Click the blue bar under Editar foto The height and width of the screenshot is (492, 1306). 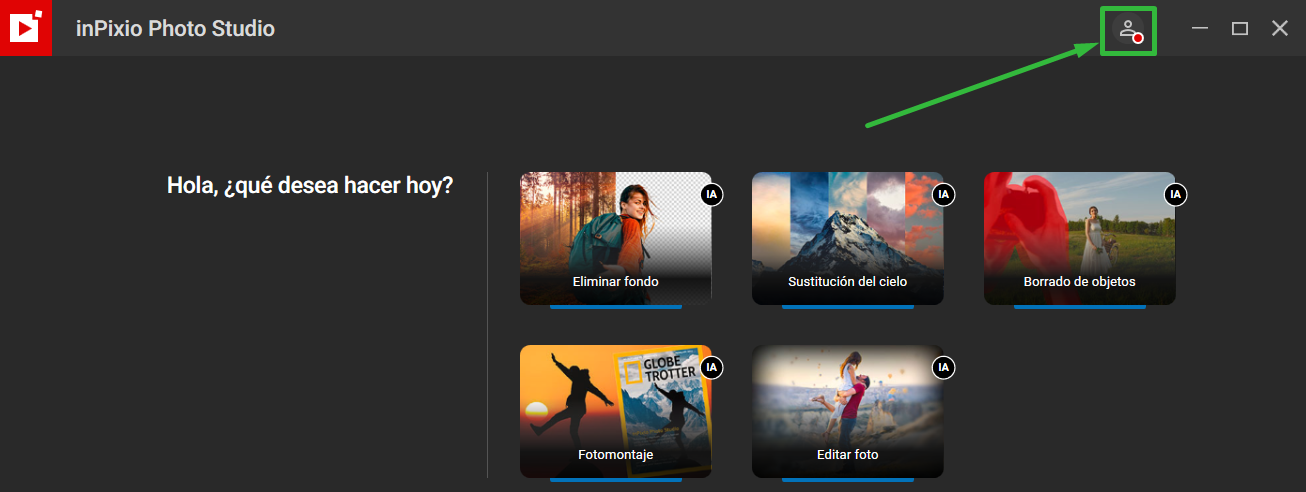(x=848, y=481)
